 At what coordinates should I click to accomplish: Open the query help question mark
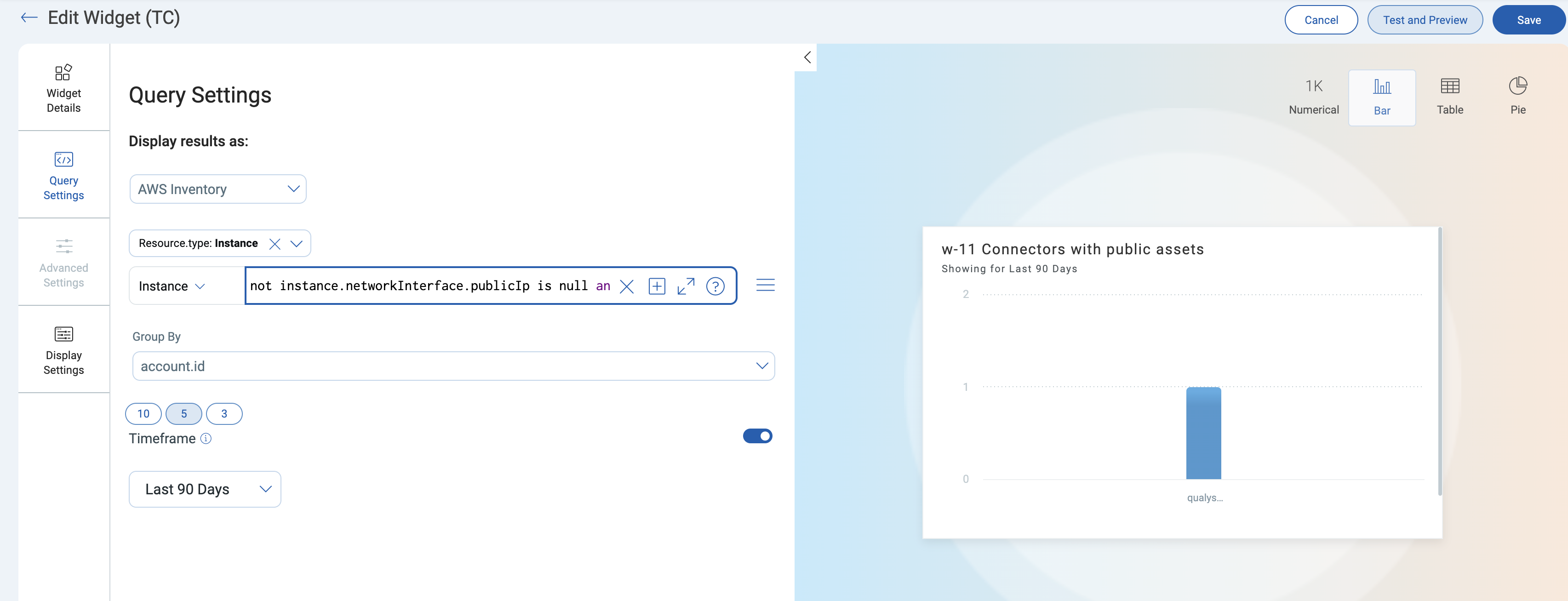click(715, 286)
